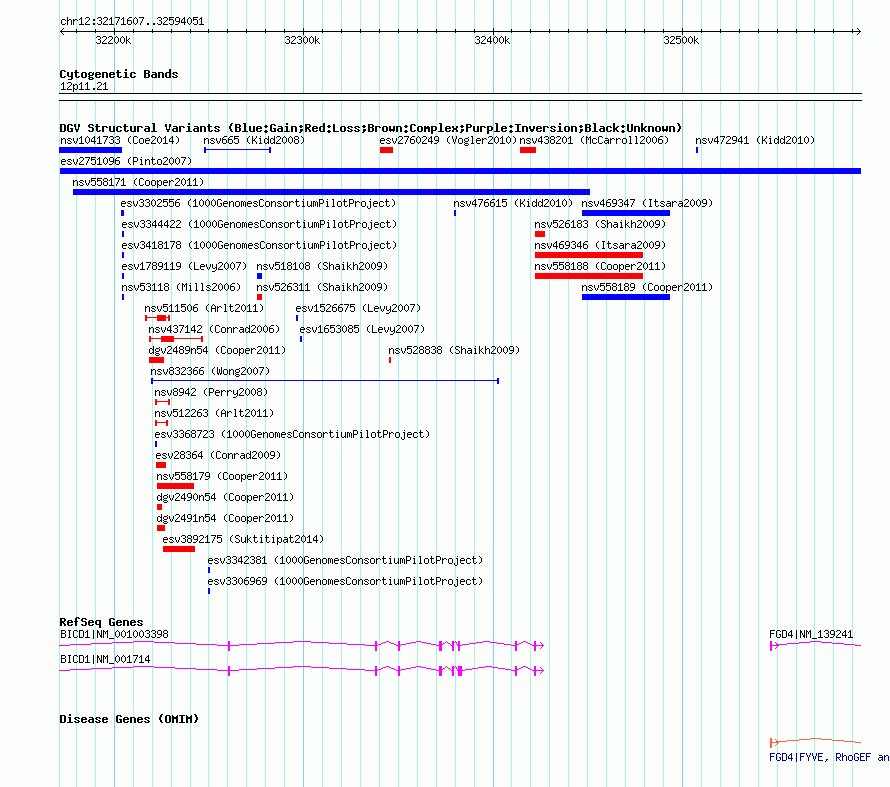Open the FGD4|FYVE, RhoGEF disease gene link

pos(829,757)
